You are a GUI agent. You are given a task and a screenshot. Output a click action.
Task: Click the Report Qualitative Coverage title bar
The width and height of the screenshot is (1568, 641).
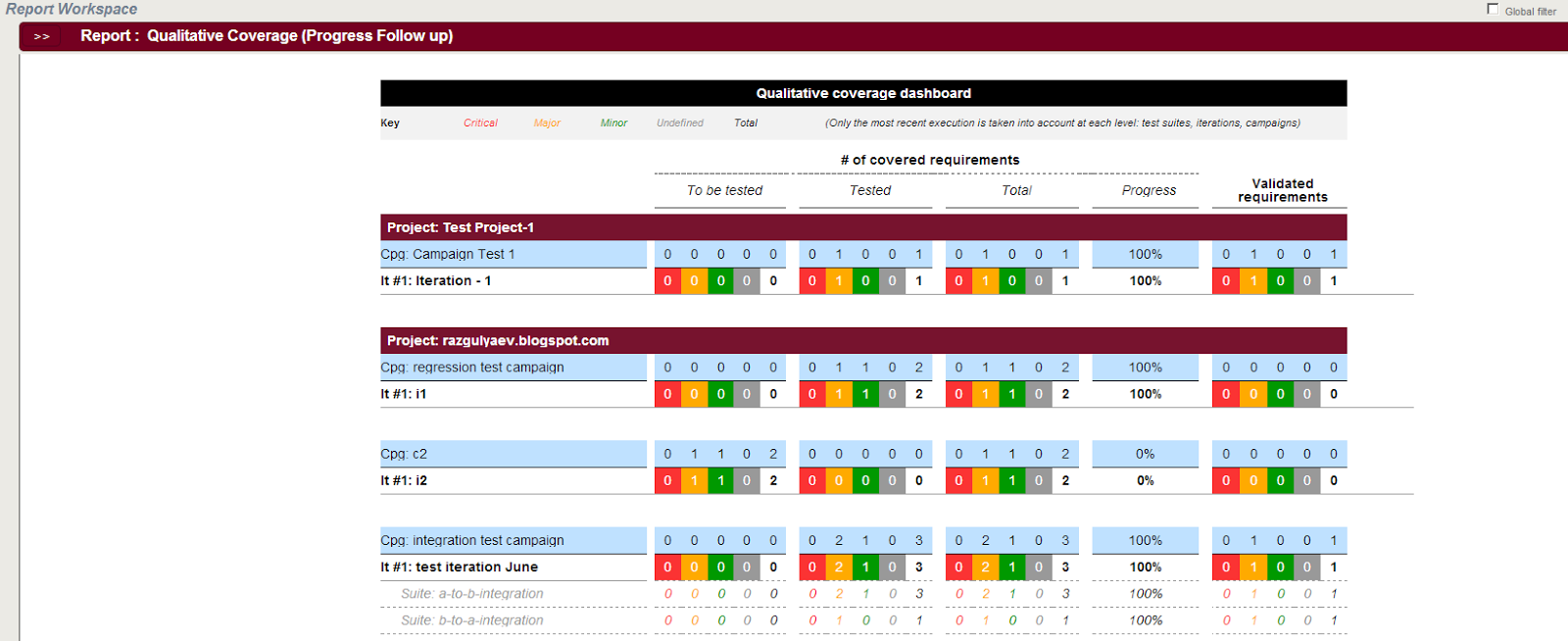pos(793,36)
